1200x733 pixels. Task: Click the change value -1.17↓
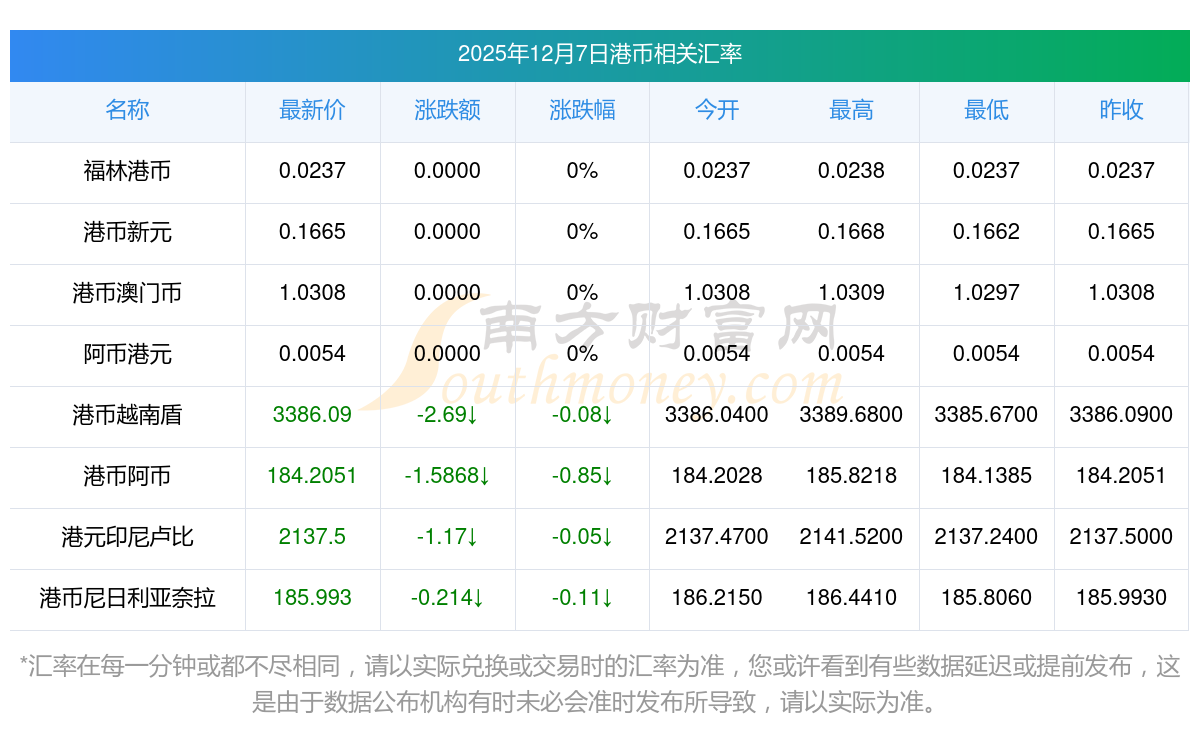pos(447,537)
